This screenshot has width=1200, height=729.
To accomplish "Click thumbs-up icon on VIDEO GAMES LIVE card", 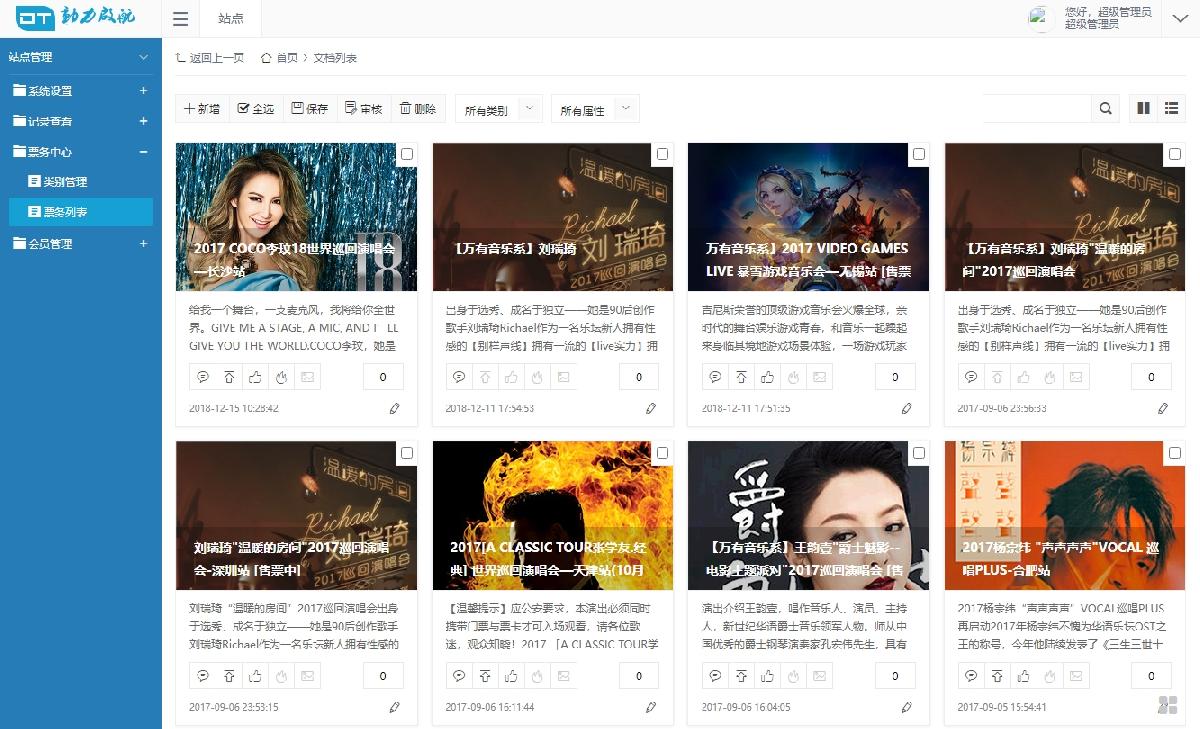I will click(x=767, y=377).
